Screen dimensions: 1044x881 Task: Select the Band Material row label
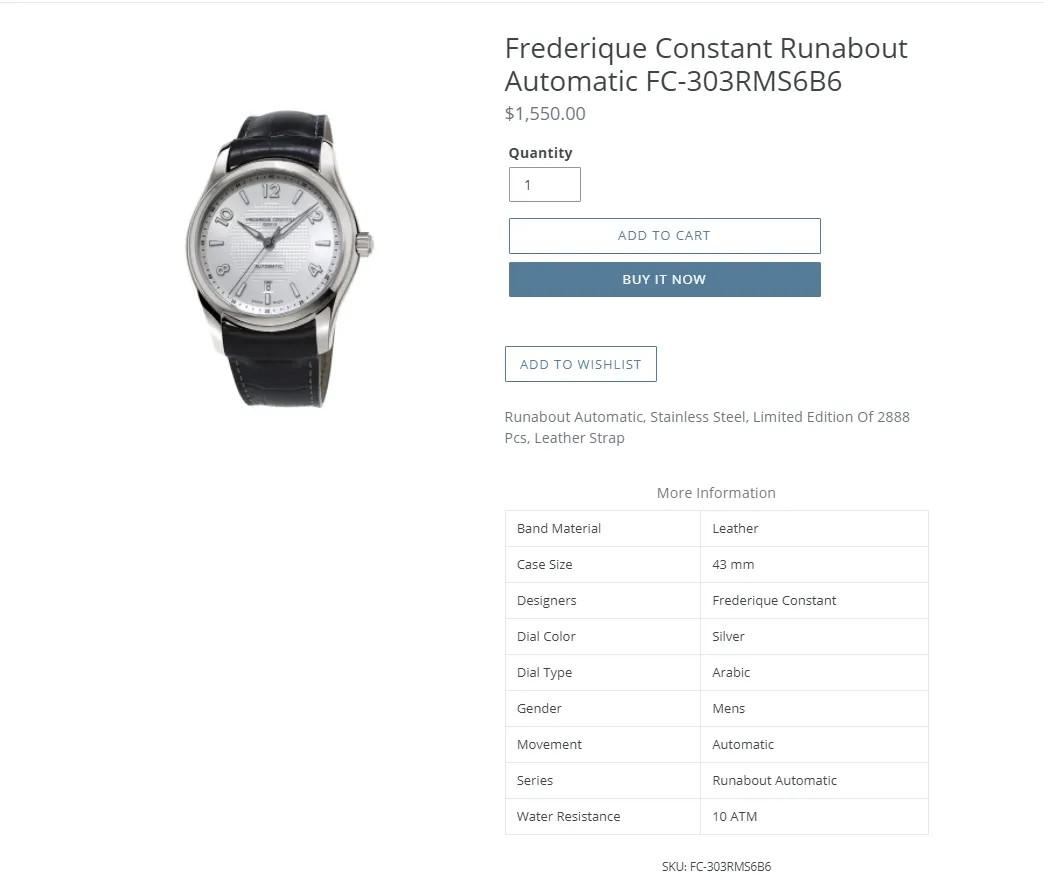coord(559,529)
